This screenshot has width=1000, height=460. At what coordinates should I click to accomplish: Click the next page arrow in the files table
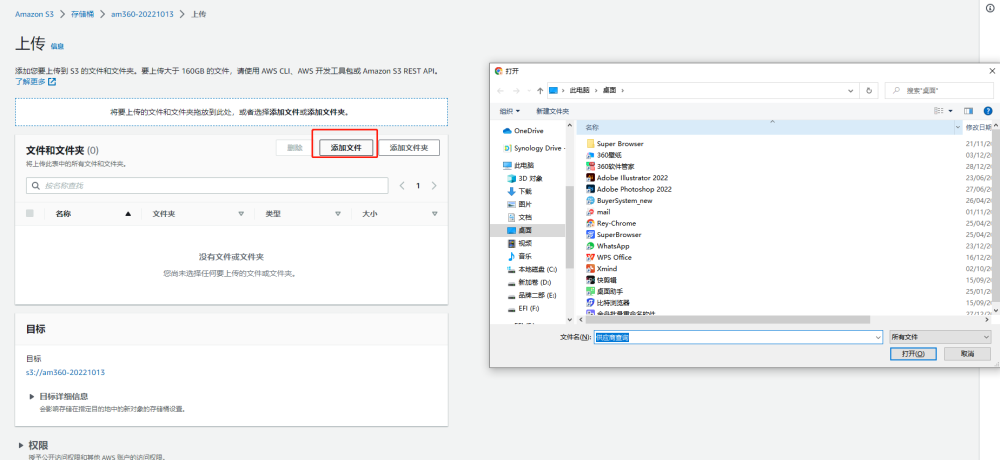tap(434, 186)
